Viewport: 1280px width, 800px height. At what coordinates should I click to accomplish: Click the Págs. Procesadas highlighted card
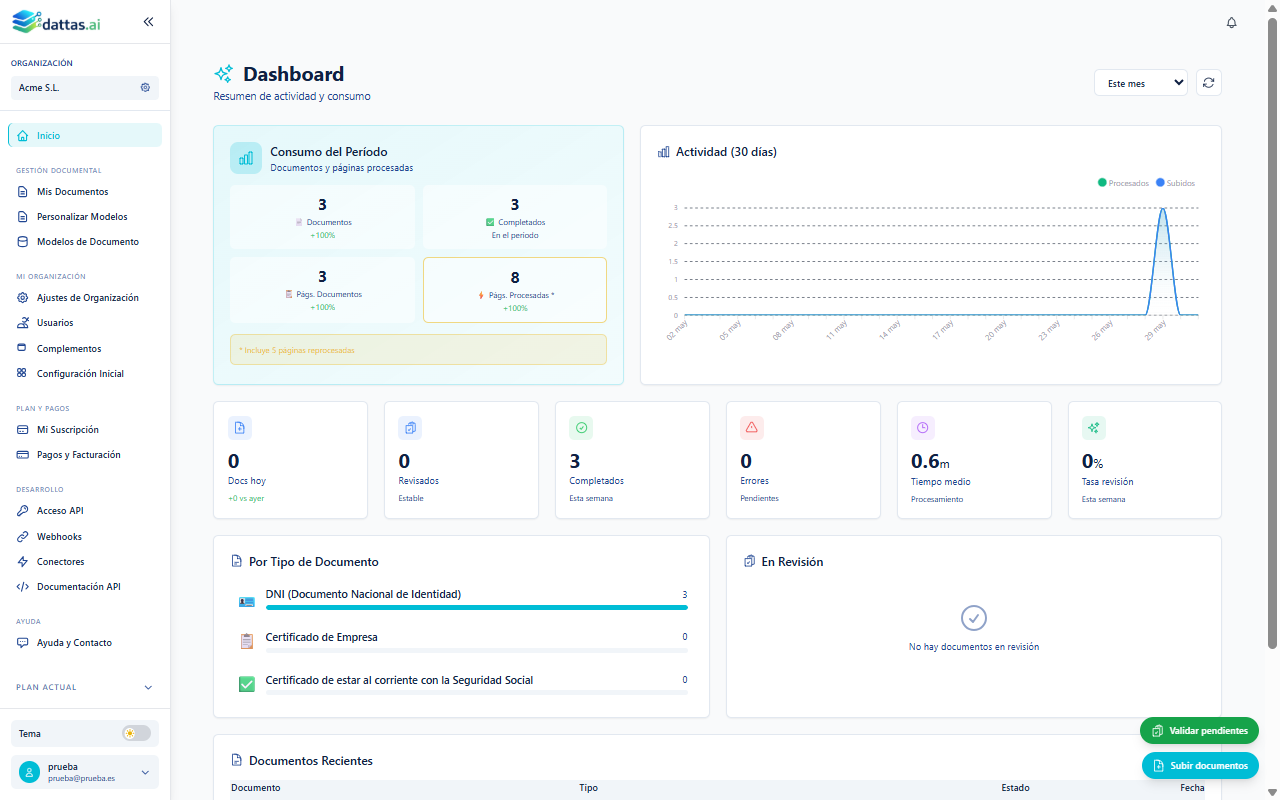514,290
